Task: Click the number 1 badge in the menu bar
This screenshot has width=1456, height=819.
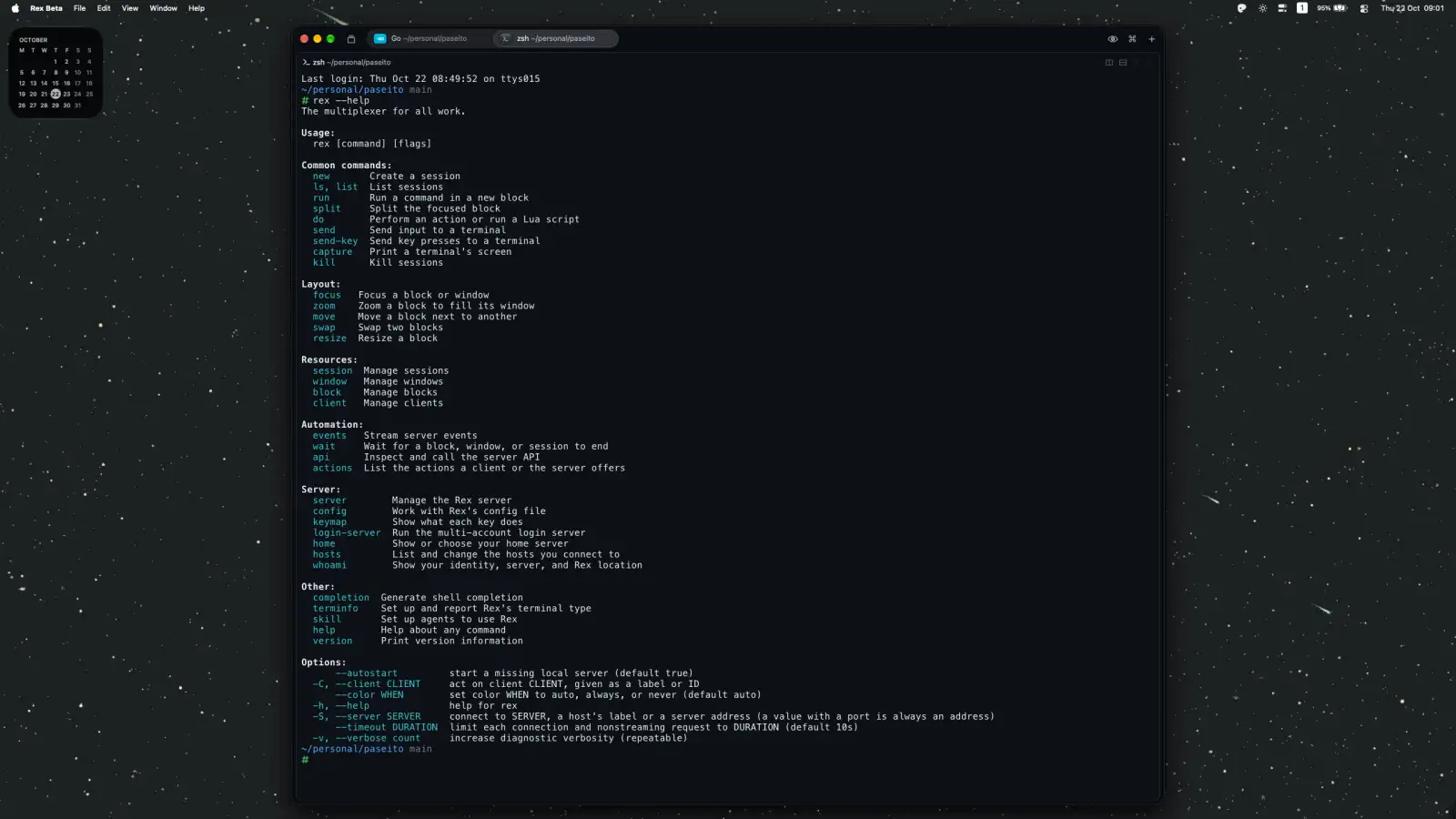Action: (x=1302, y=8)
